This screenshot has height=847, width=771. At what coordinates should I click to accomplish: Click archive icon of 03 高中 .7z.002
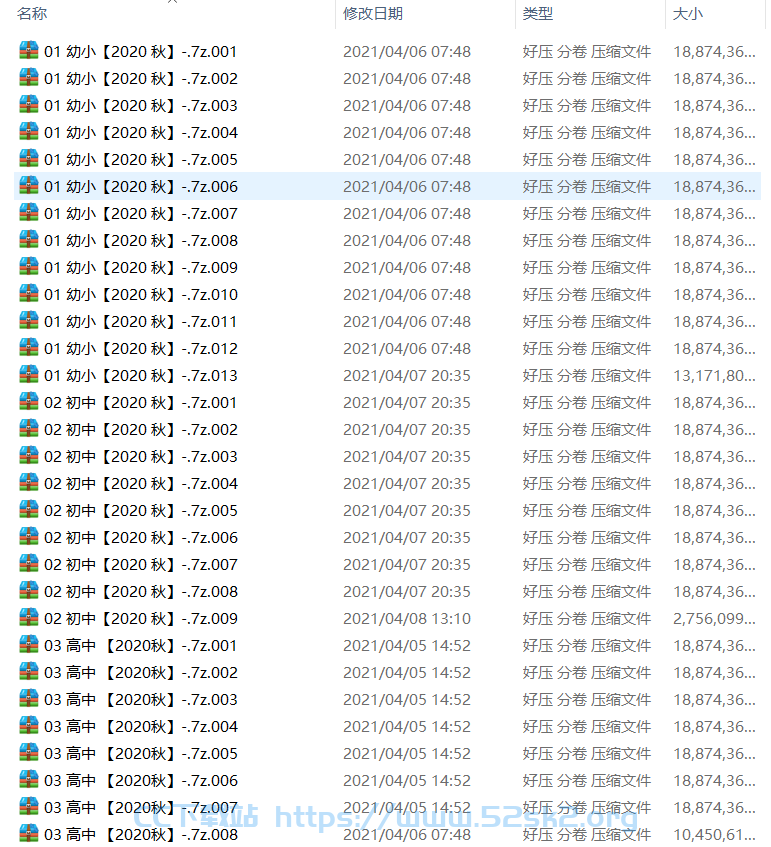pyautogui.click(x=29, y=672)
